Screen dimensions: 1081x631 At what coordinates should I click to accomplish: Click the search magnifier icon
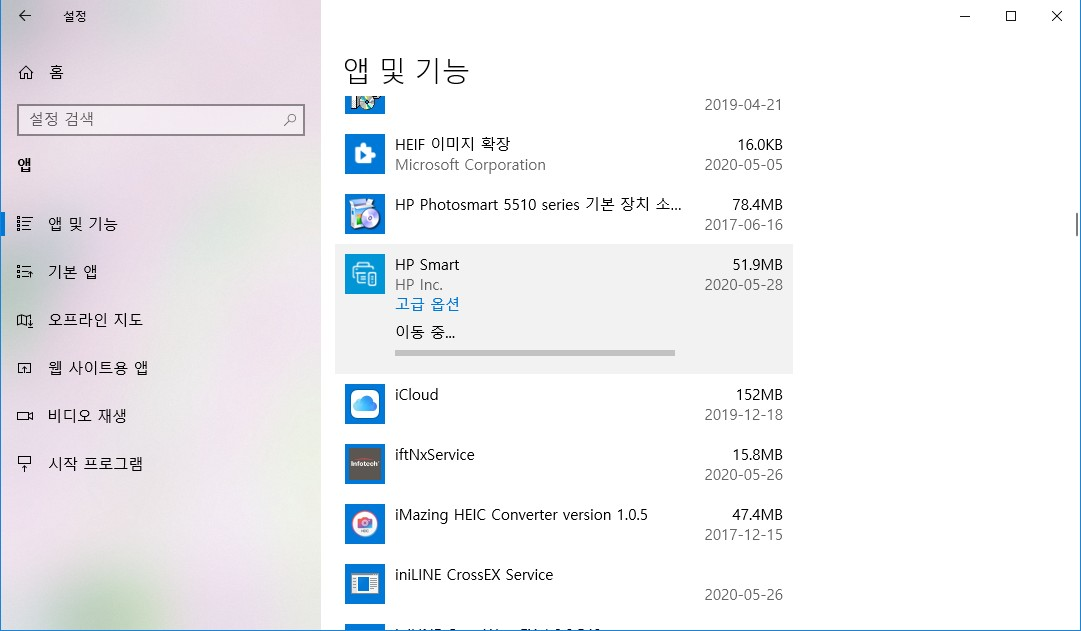pyautogui.click(x=290, y=119)
